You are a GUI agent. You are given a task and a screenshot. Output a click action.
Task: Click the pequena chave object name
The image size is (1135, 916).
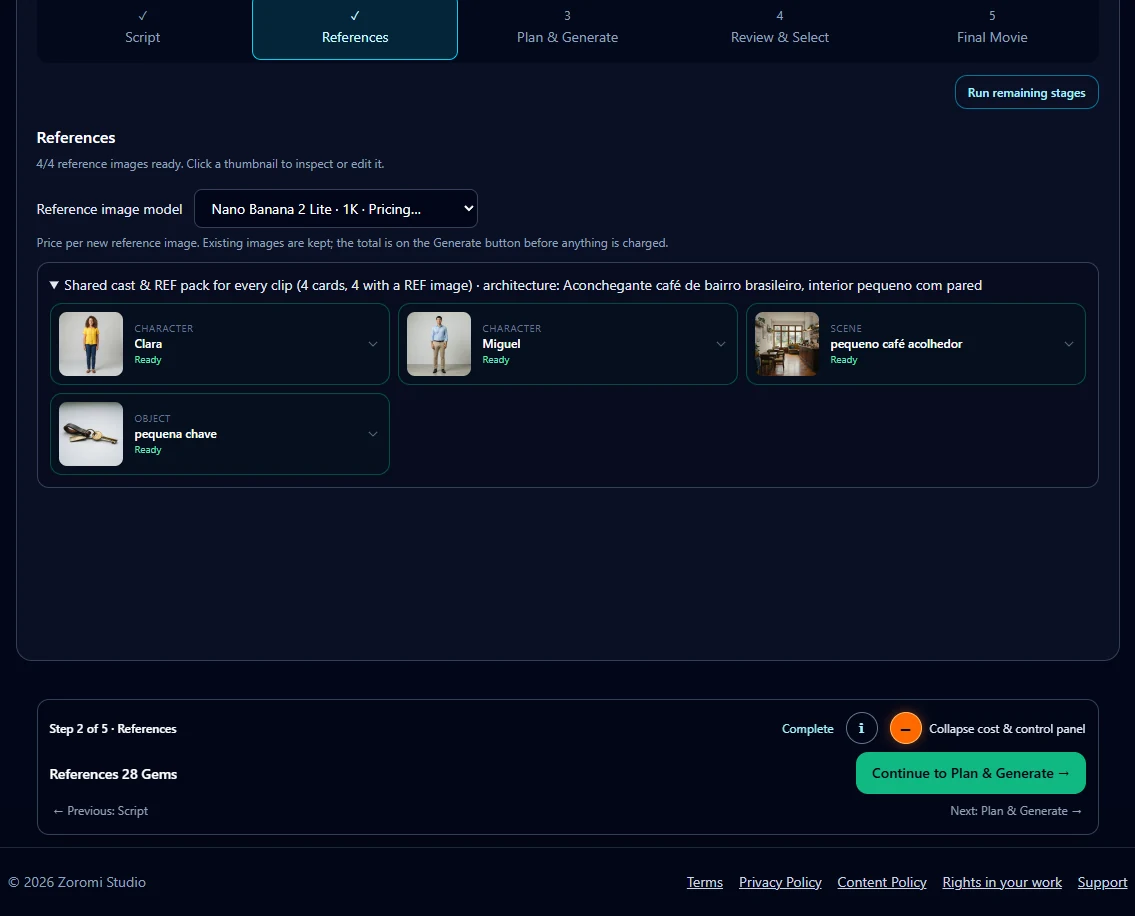(x=176, y=434)
